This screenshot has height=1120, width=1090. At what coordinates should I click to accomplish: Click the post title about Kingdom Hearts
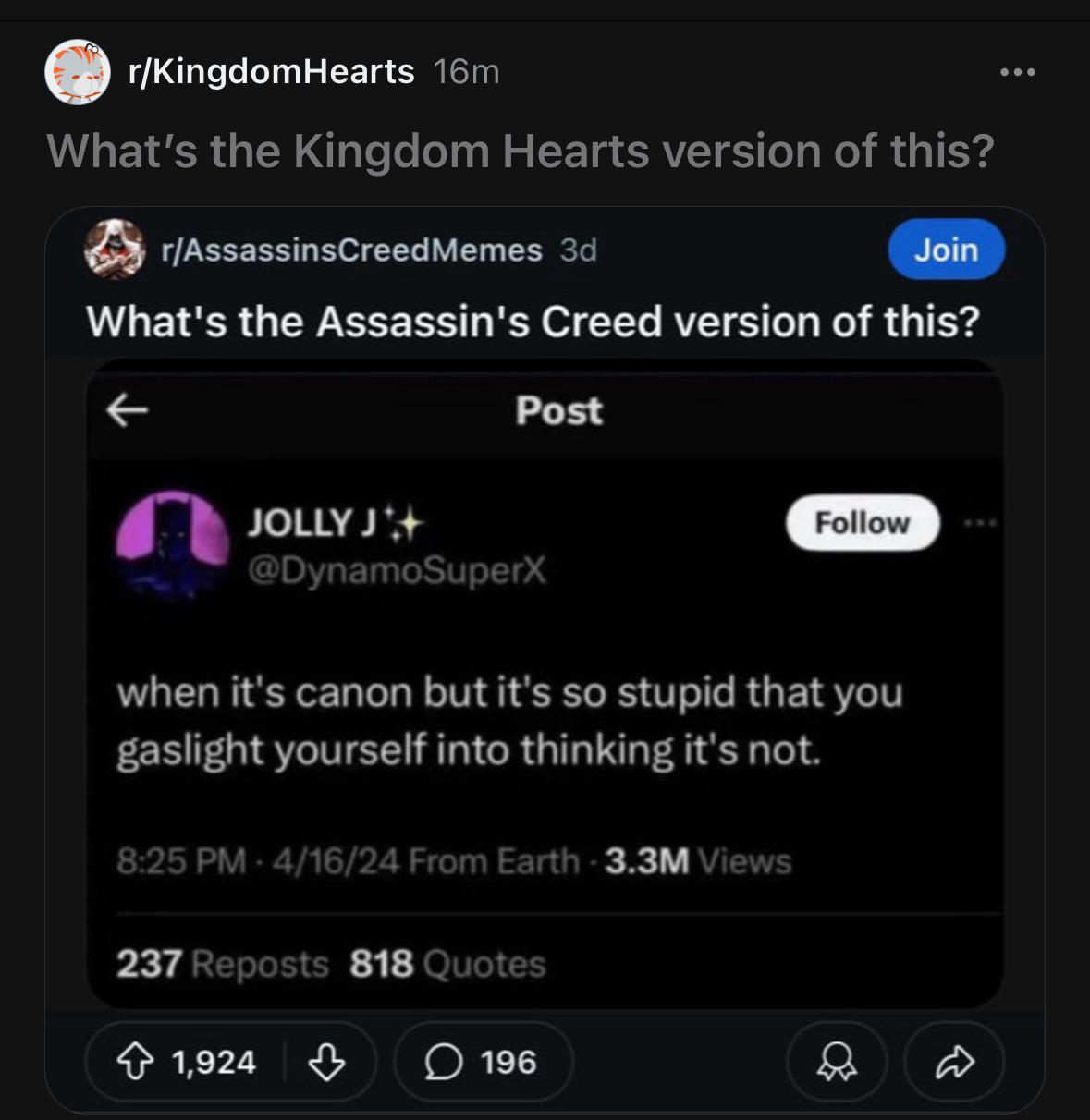(x=520, y=151)
